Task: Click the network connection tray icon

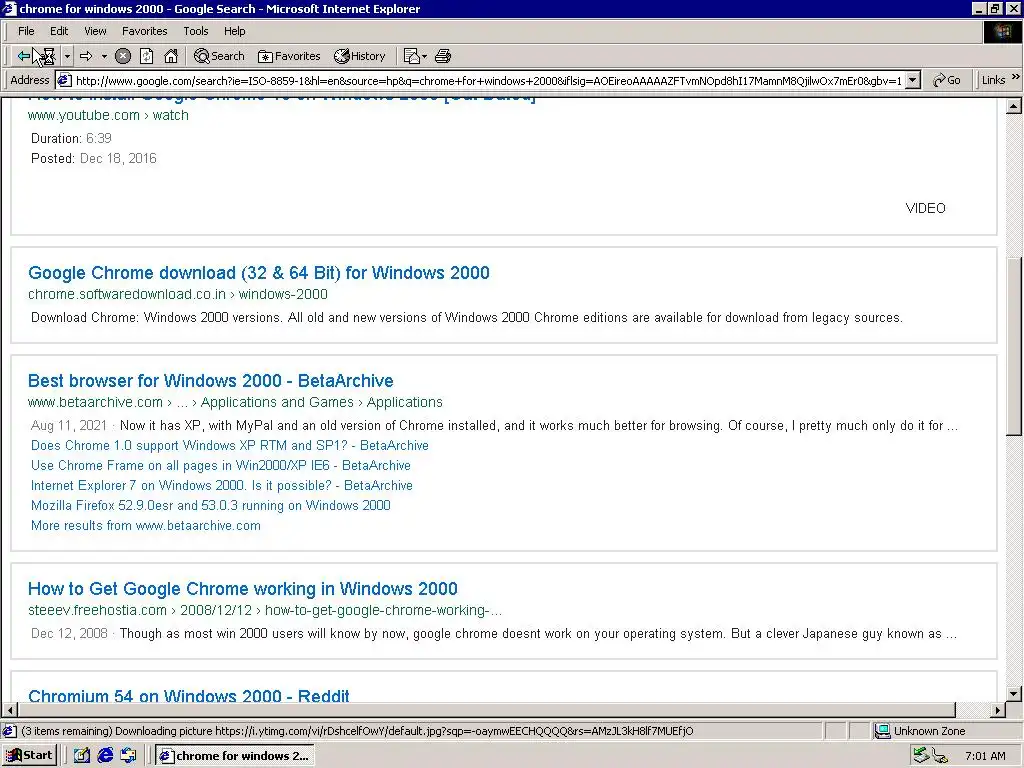Action: [940, 756]
